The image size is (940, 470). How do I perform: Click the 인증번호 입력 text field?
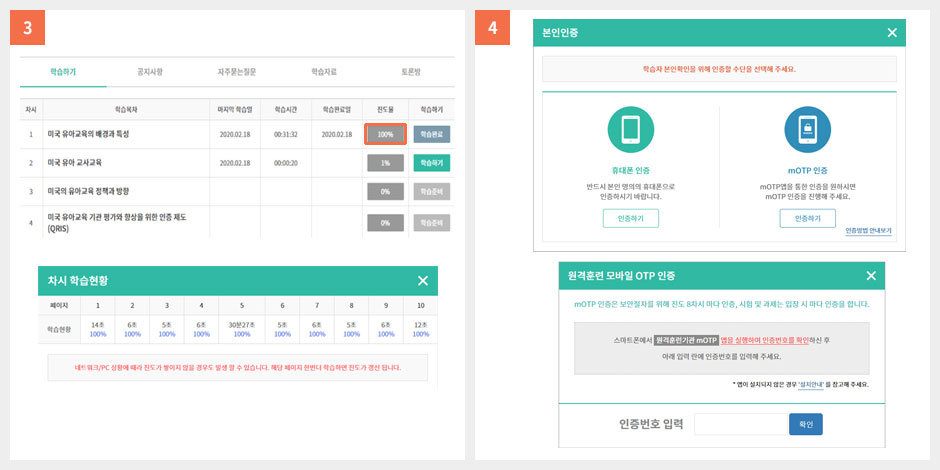740,424
